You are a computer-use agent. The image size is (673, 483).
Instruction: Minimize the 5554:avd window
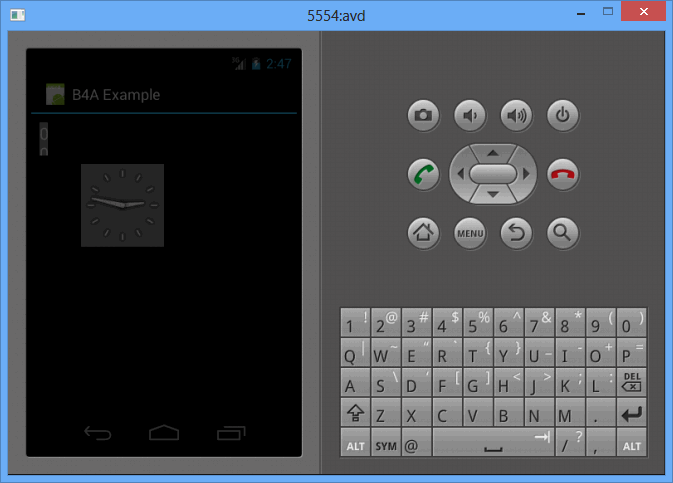(x=581, y=14)
